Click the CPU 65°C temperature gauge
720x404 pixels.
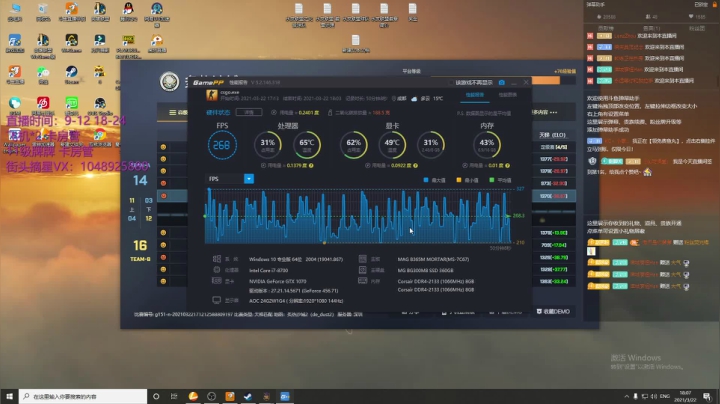pyautogui.click(x=307, y=145)
